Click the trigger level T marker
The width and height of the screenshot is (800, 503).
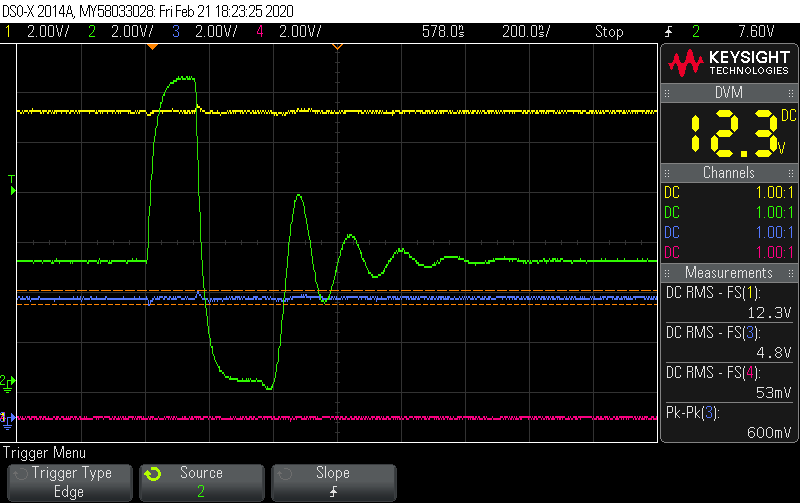12,185
